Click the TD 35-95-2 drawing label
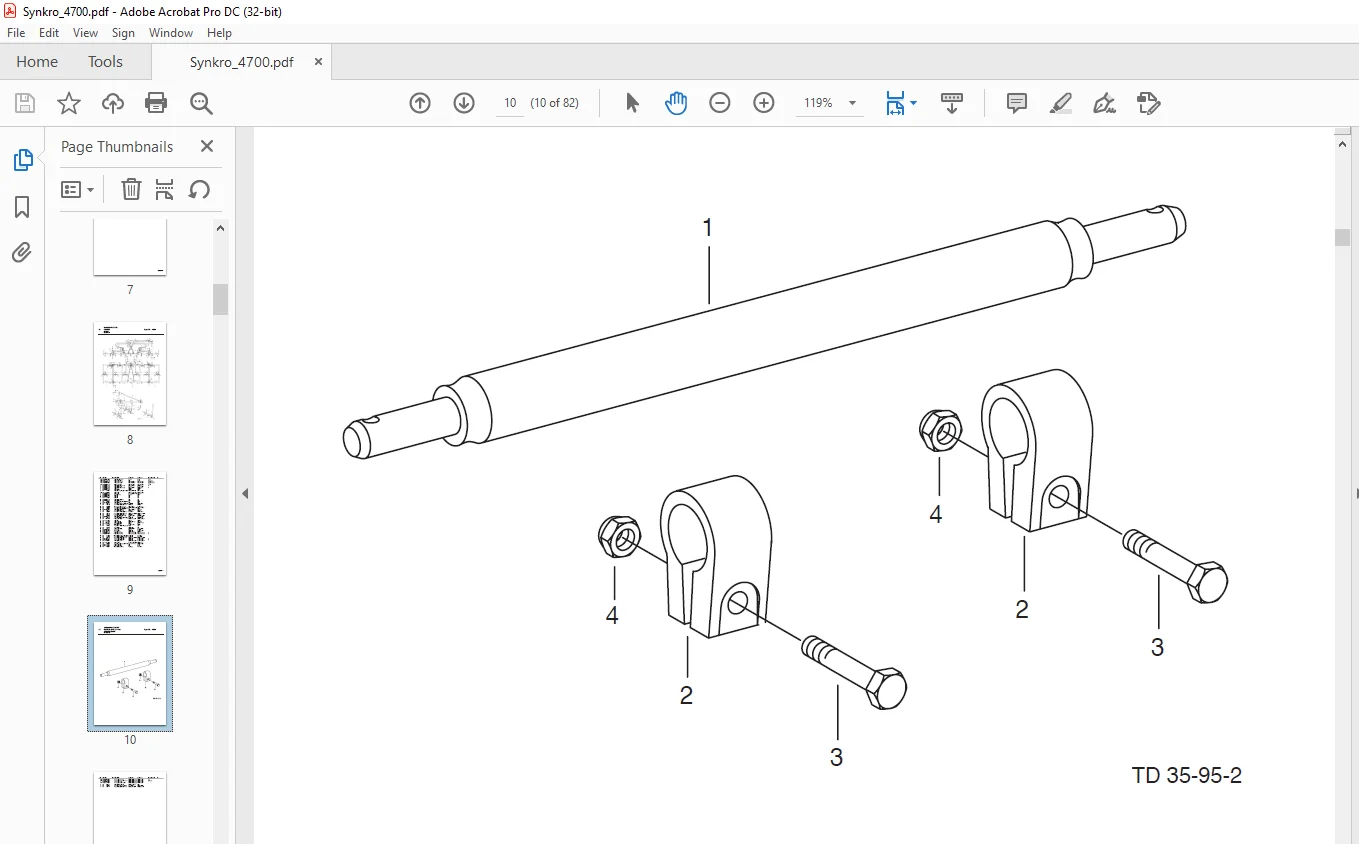This screenshot has width=1359, height=844. tap(1187, 775)
